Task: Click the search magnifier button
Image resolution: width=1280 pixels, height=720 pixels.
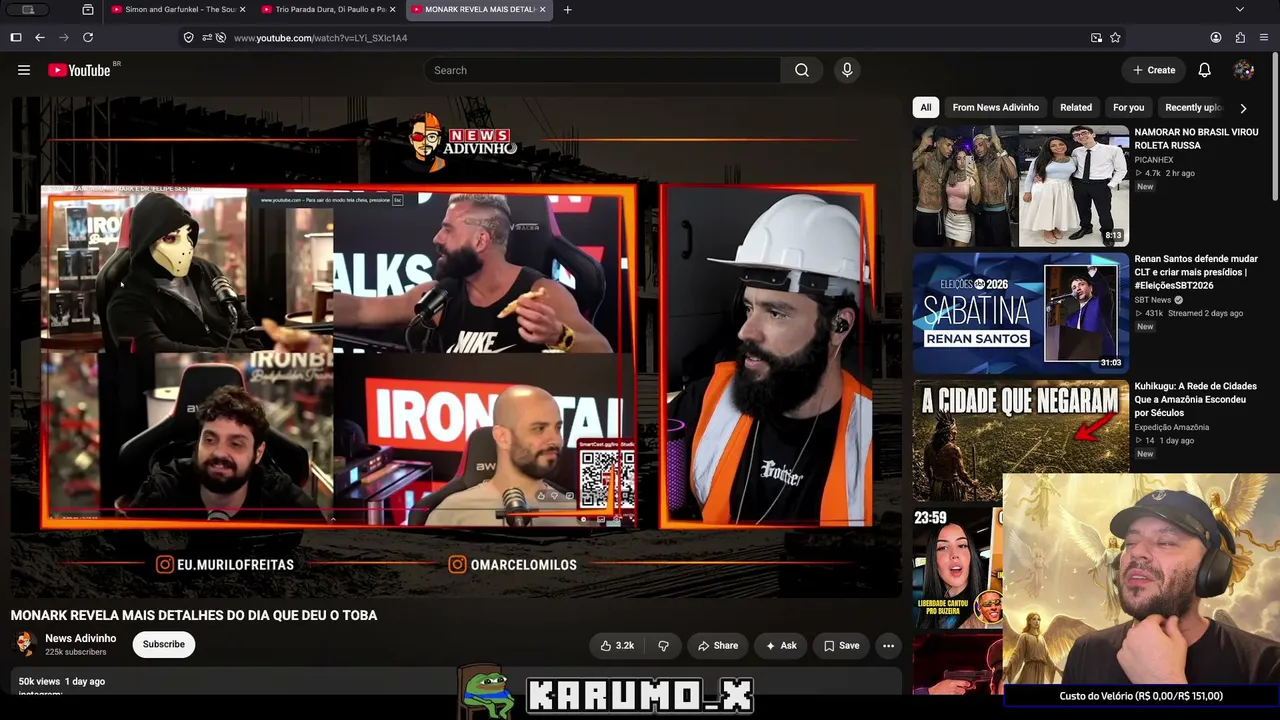Action: 802,70
